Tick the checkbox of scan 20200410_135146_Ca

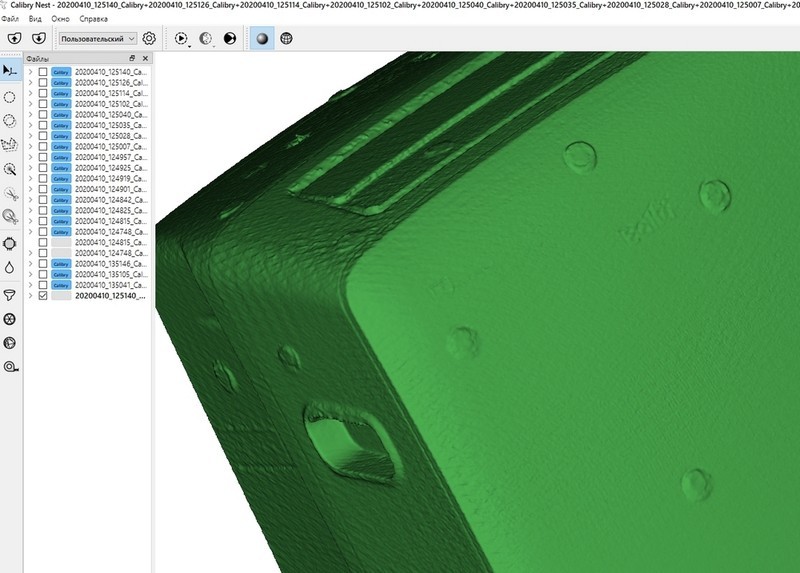pyautogui.click(x=43, y=264)
